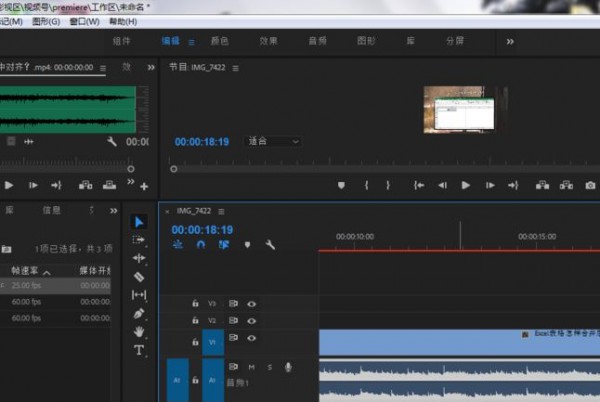Sort by frame rate column header
600x402 pixels.
pyautogui.click(x=25, y=271)
